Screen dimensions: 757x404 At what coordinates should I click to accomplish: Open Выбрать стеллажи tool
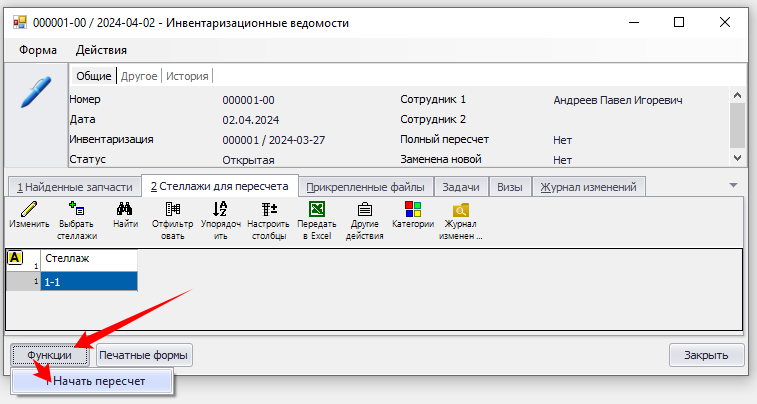point(77,209)
